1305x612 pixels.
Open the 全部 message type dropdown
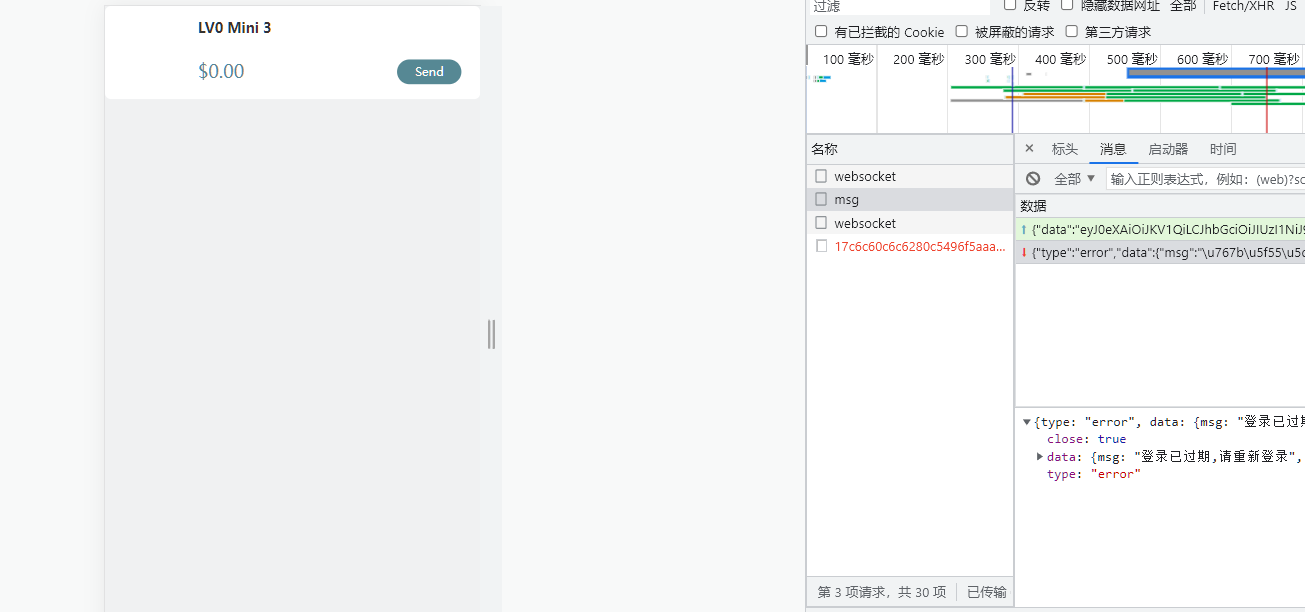pyautogui.click(x=1075, y=179)
